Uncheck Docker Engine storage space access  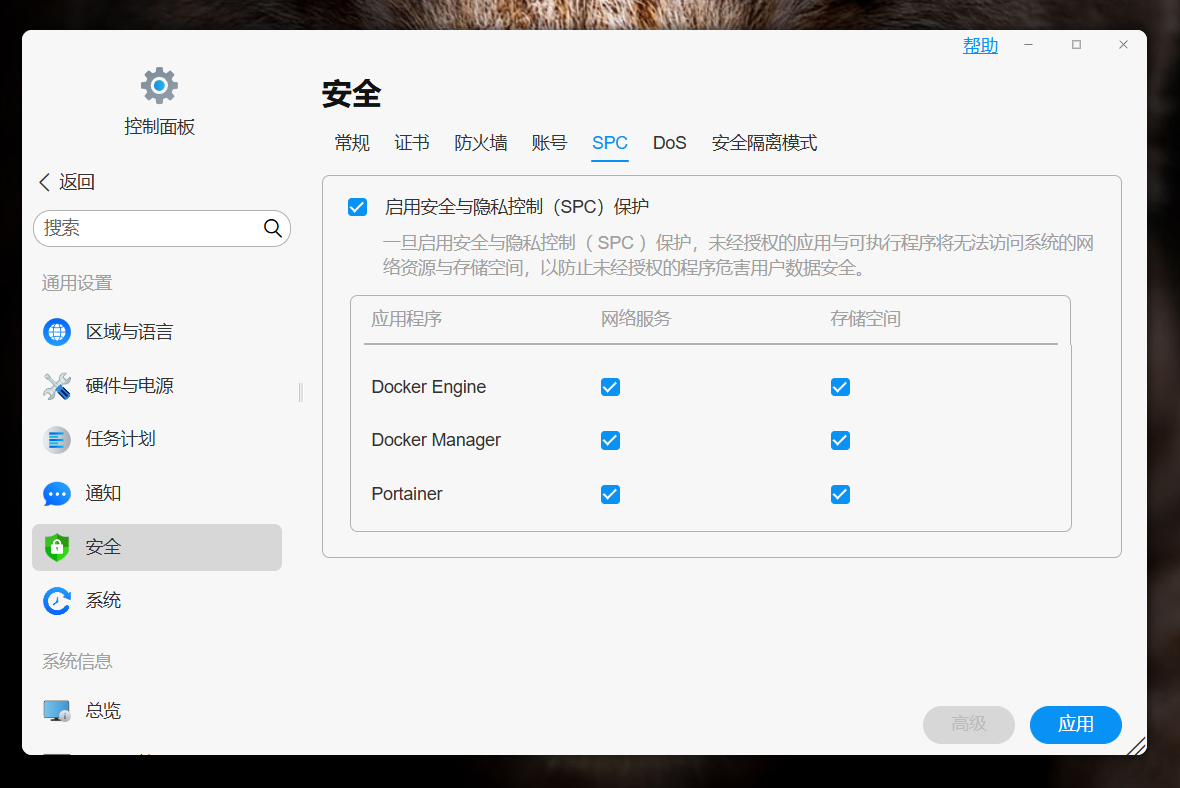pos(841,387)
